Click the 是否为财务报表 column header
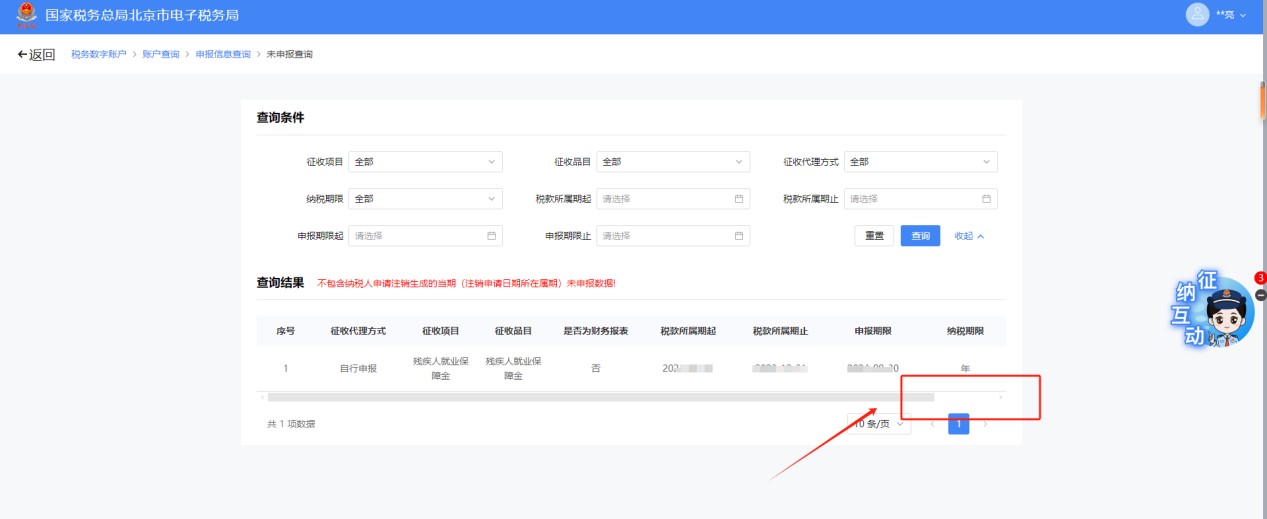This screenshot has width=1267, height=519. (596, 331)
